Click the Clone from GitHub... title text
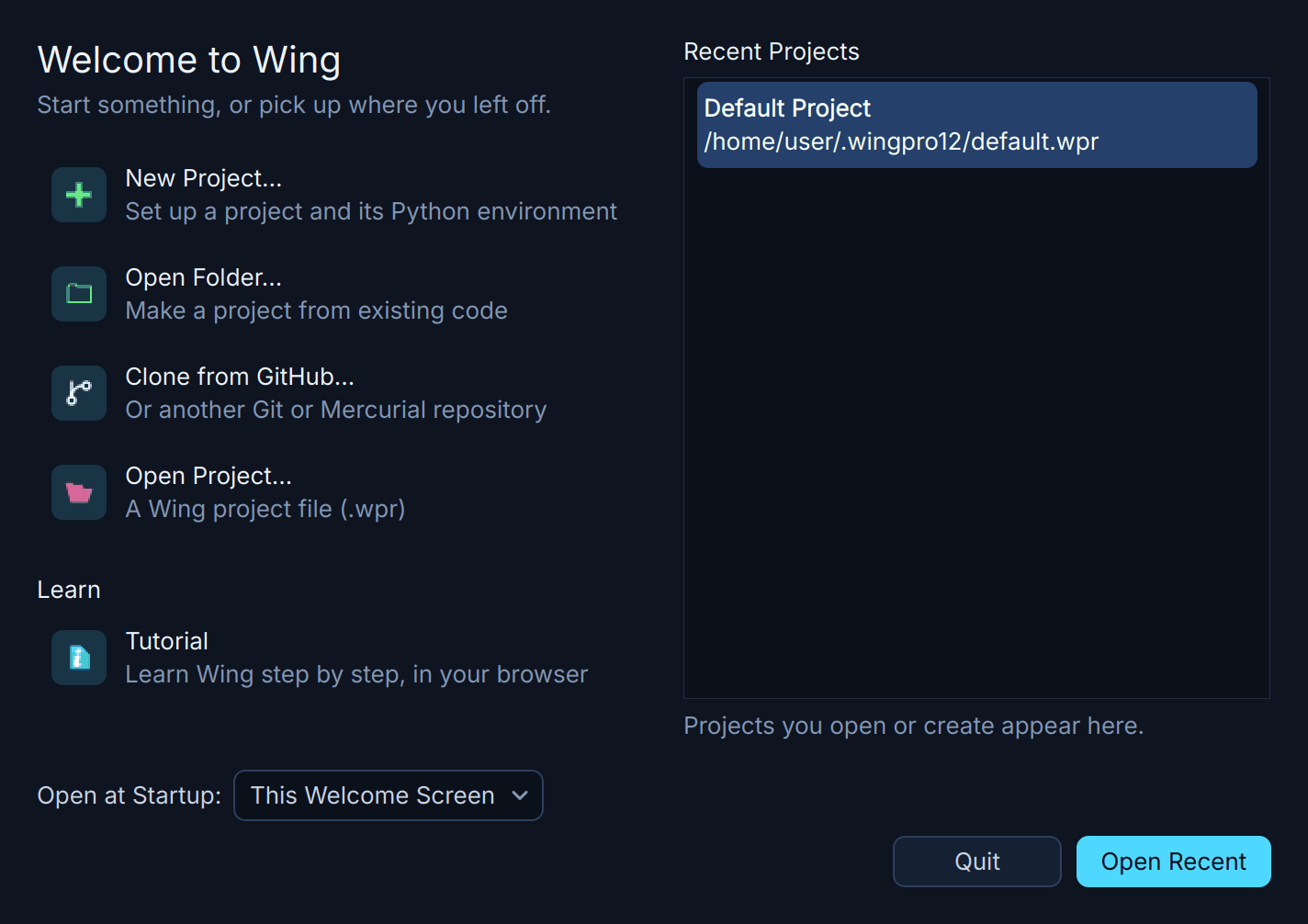1308x924 pixels. click(x=240, y=377)
